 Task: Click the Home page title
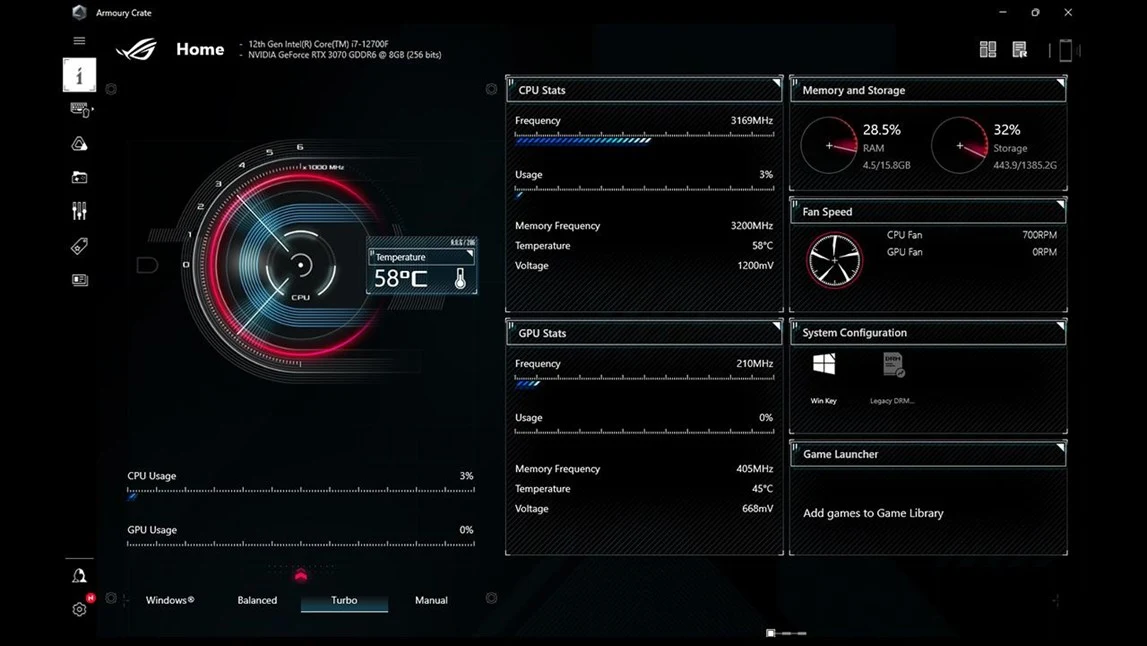(x=200, y=49)
